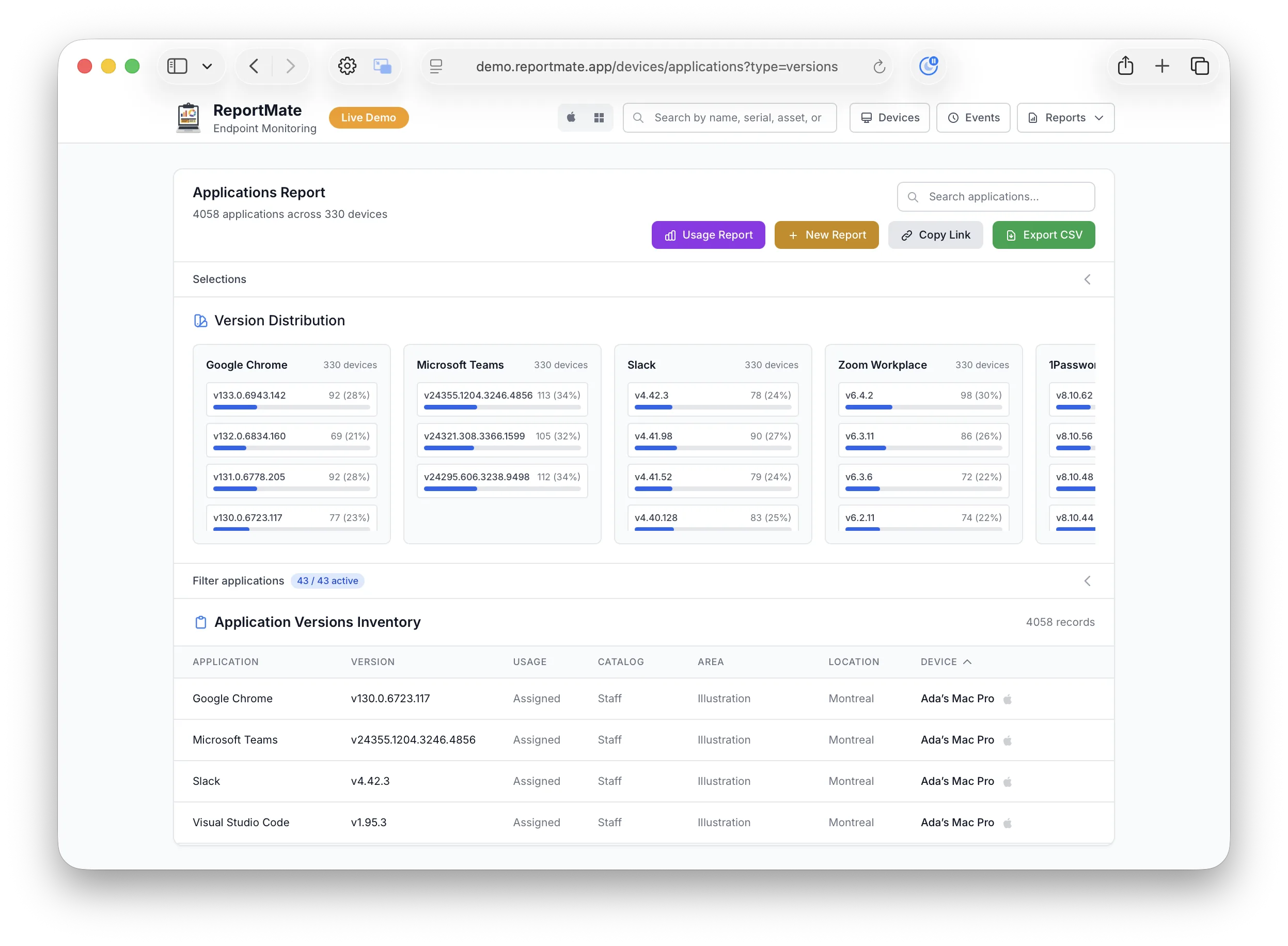
Task: Click the Usage Report bar chart icon
Action: point(670,235)
